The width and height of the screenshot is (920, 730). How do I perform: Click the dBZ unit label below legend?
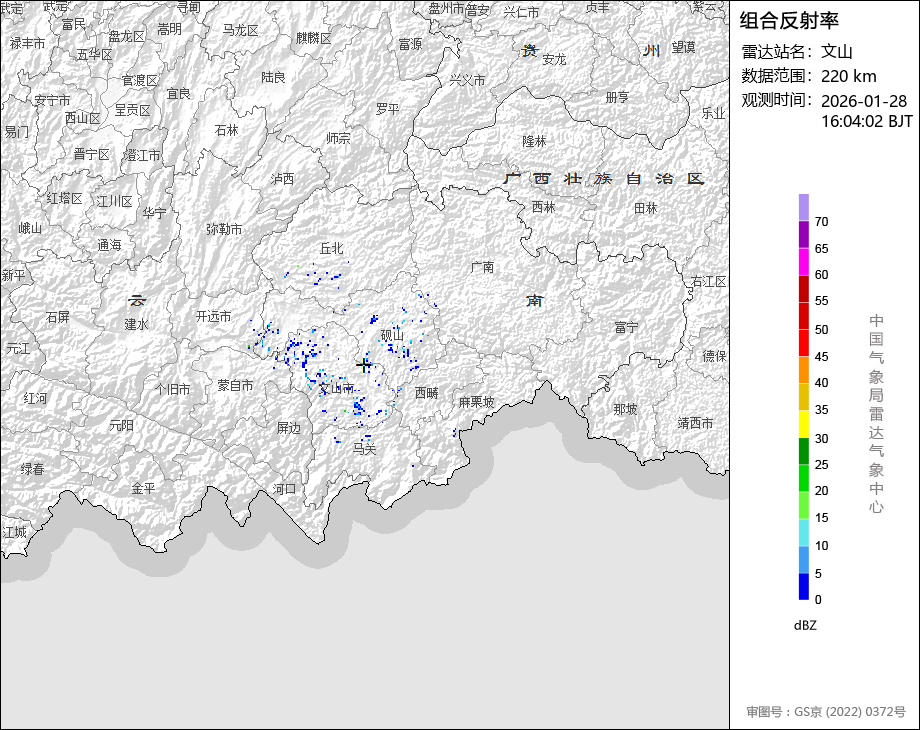point(805,625)
